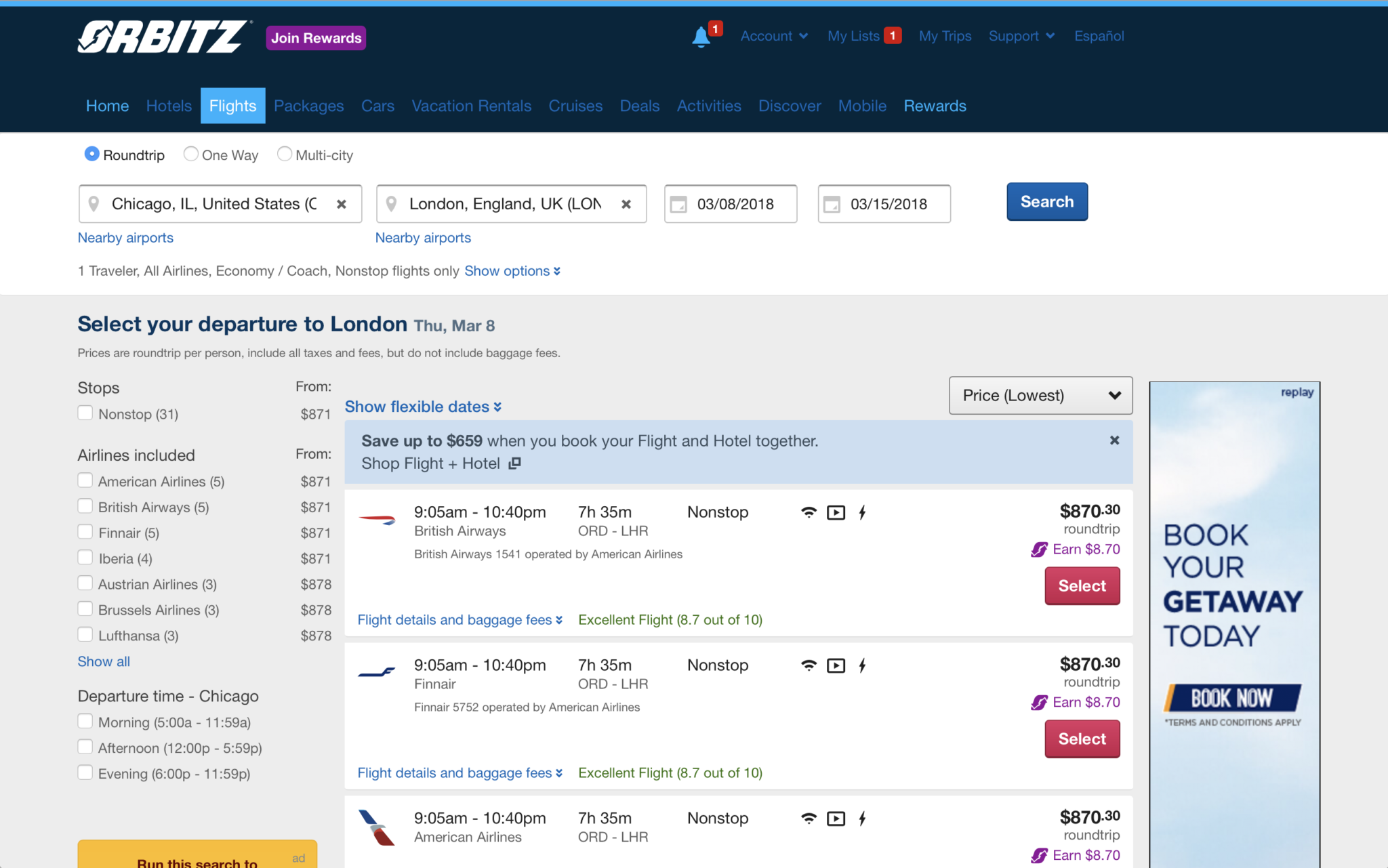Image resolution: width=1388 pixels, height=868 pixels.
Task: Click the 03/08/2018 departure date field
Action: coord(731,204)
